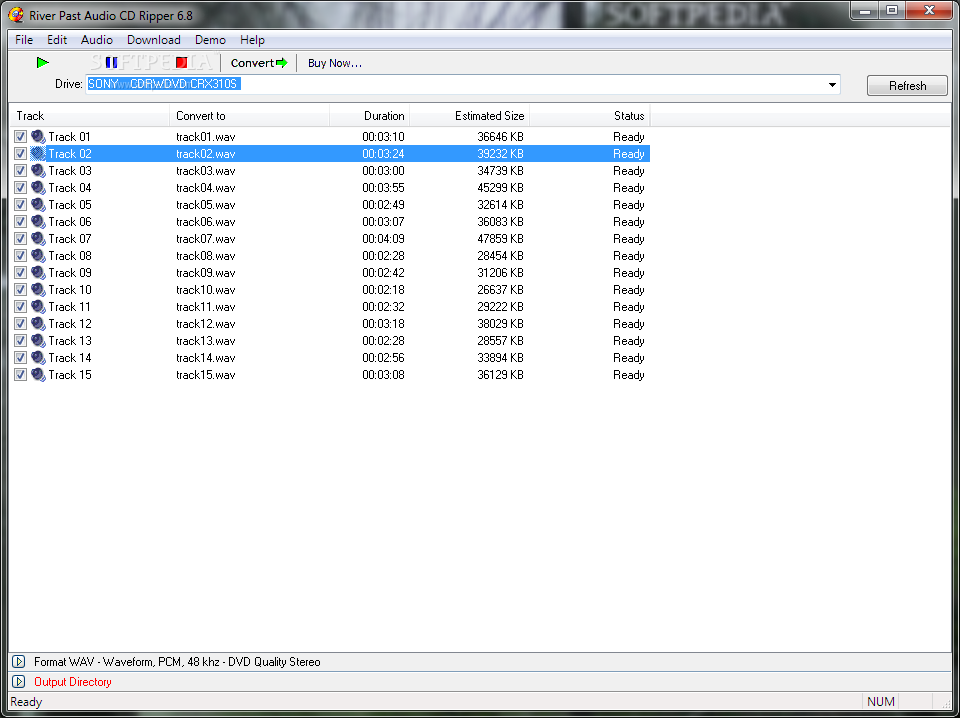Image resolution: width=960 pixels, height=718 pixels.
Task: Click the 47859 KB estimated size
Action: (x=500, y=239)
